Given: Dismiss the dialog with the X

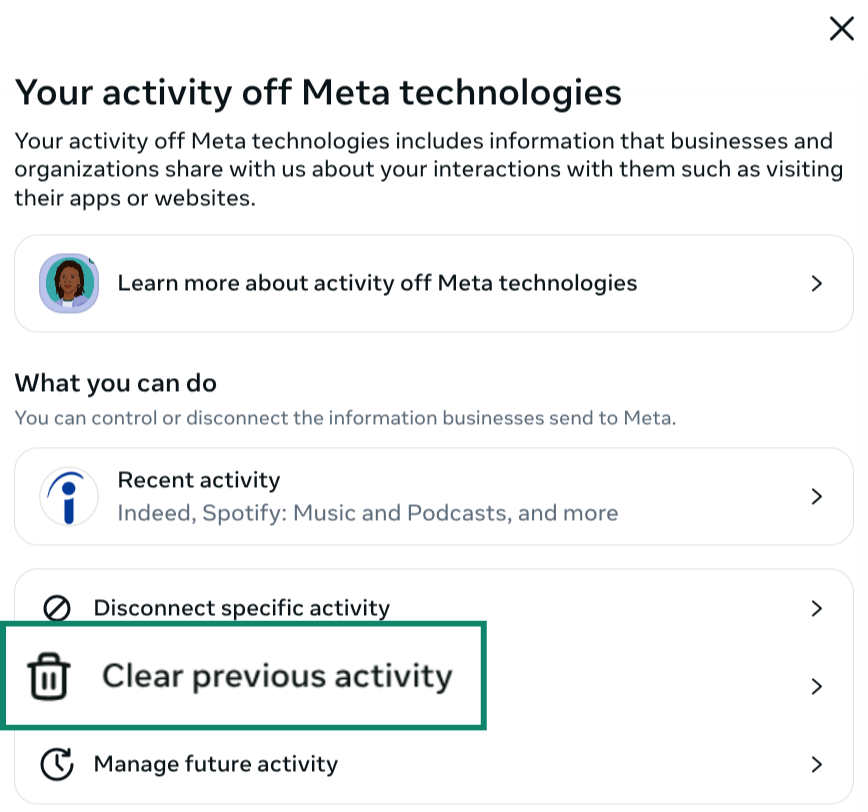Looking at the screenshot, I should 841,29.
